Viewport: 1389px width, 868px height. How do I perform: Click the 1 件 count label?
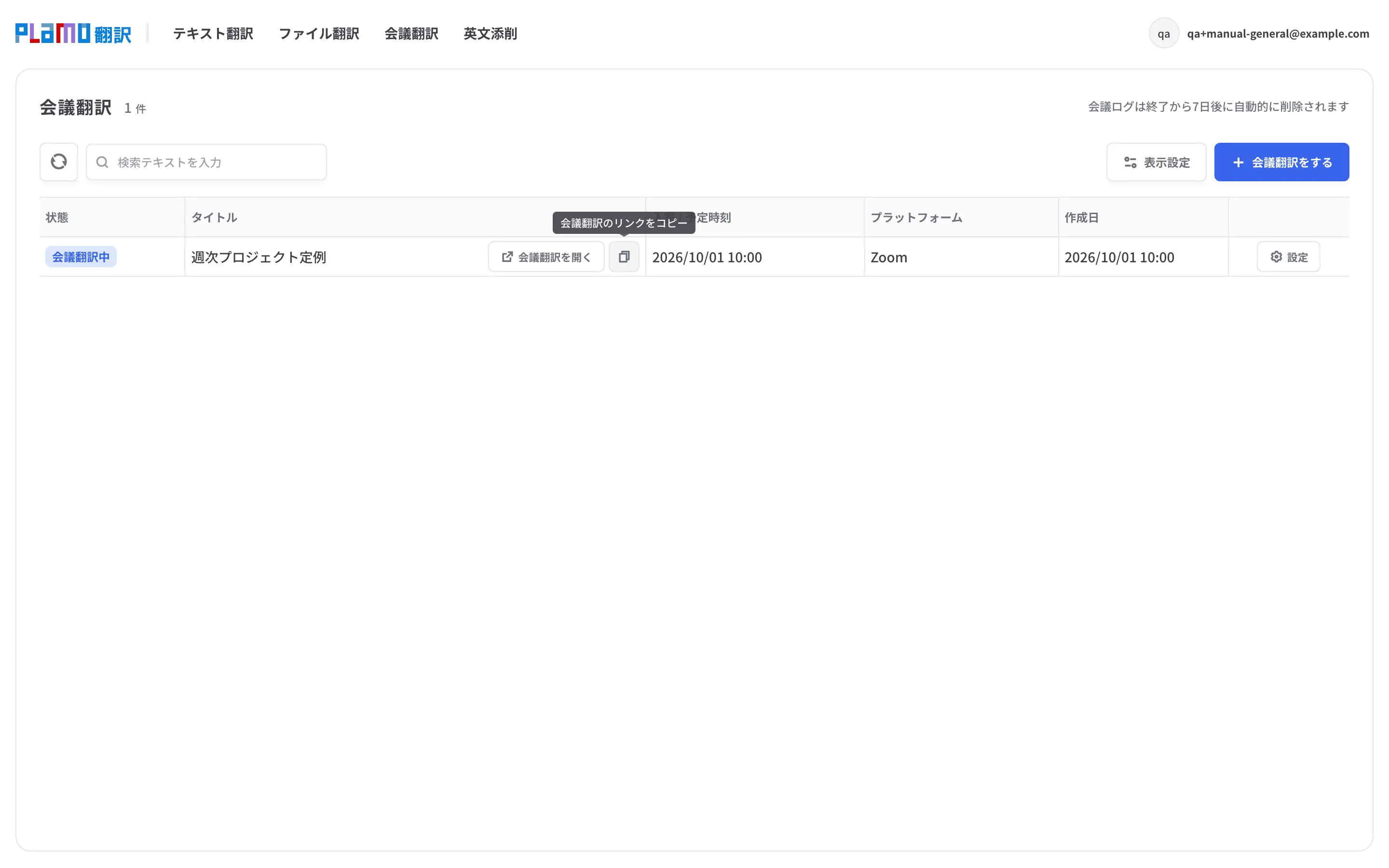135,108
